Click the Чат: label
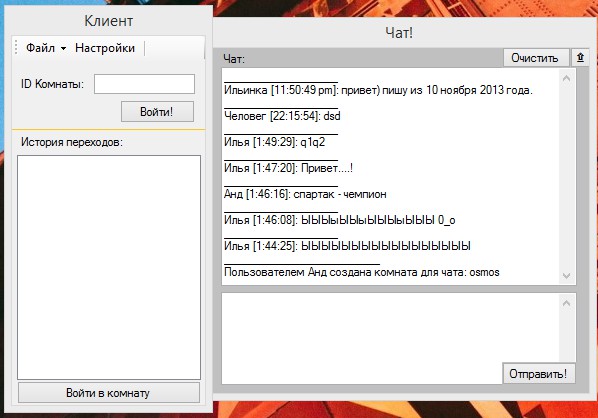 (x=234, y=59)
